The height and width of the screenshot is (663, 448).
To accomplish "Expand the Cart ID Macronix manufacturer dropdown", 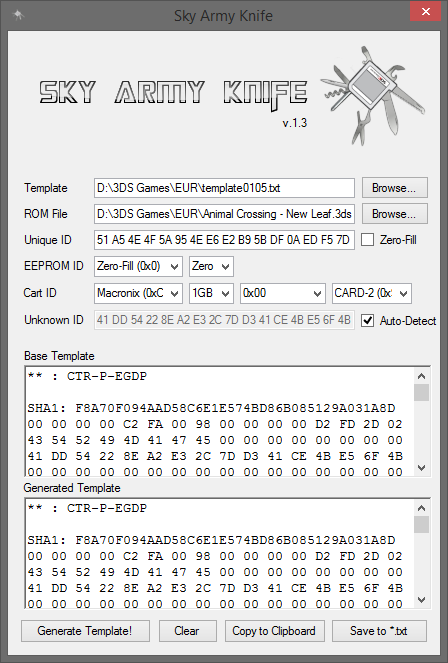I will pyautogui.click(x=138, y=293).
